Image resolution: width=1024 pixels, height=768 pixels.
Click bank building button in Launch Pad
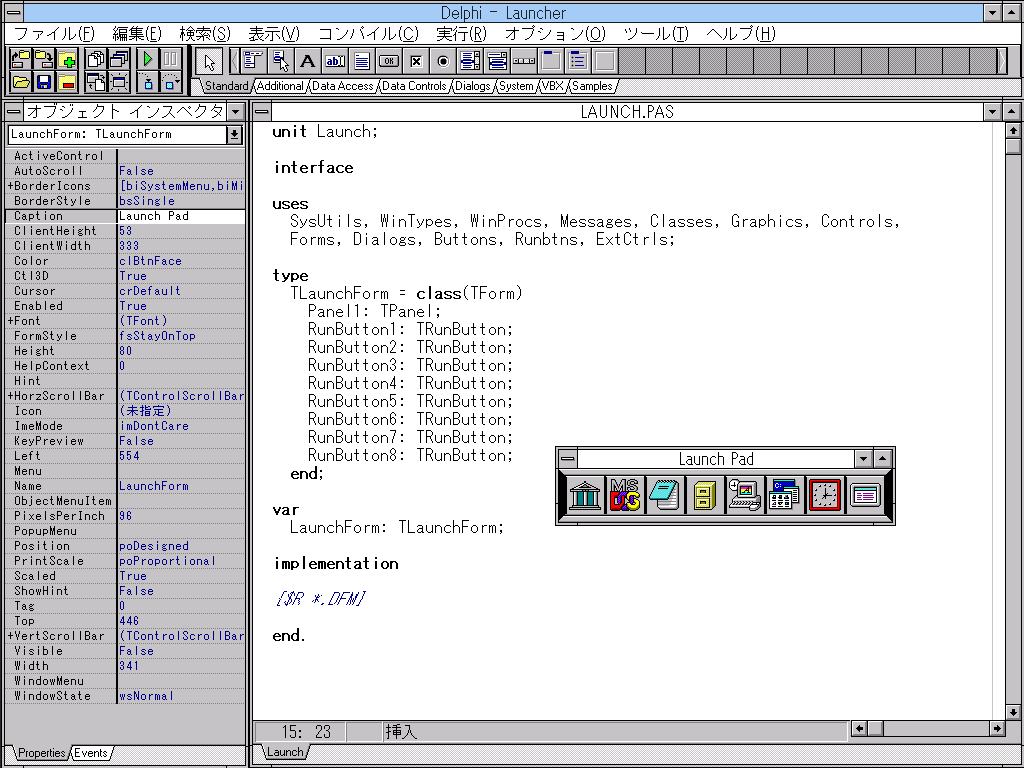[x=585, y=495]
